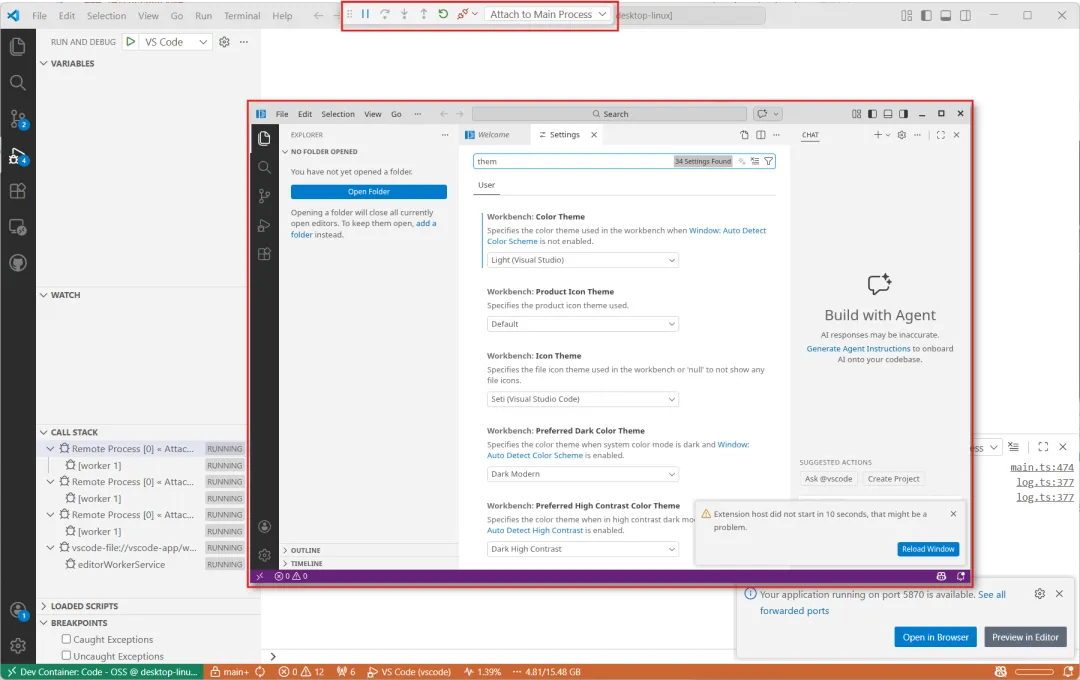Open Extensions in inner activity bar
The height and width of the screenshot is (680, 1080).
point(264,254)
